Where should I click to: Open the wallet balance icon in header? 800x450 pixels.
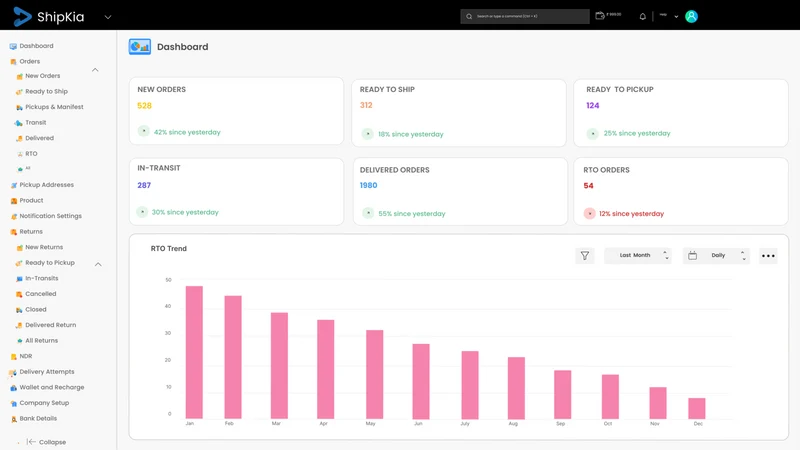[x=600, y=16]
